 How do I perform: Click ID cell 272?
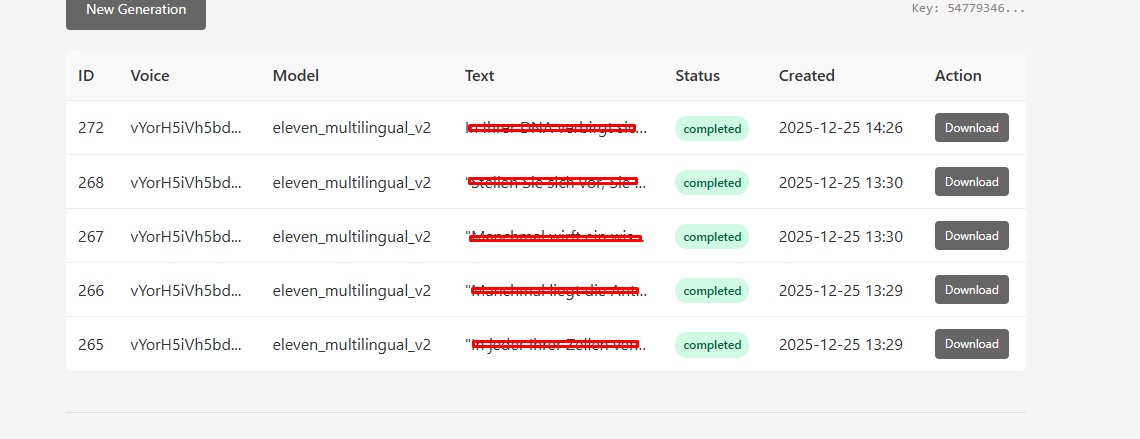(x=91, y=128)
